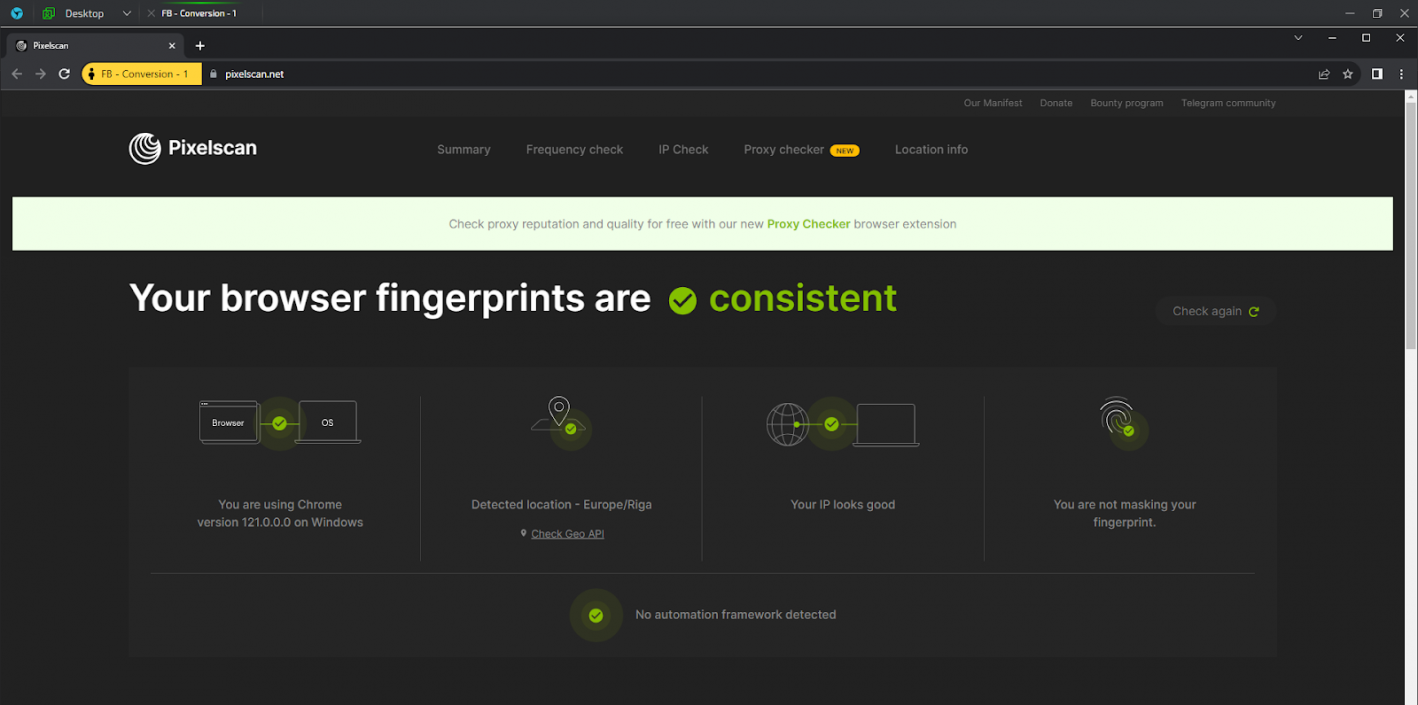Expand the Desktop dropdown chevron

[x=127, y=13]
